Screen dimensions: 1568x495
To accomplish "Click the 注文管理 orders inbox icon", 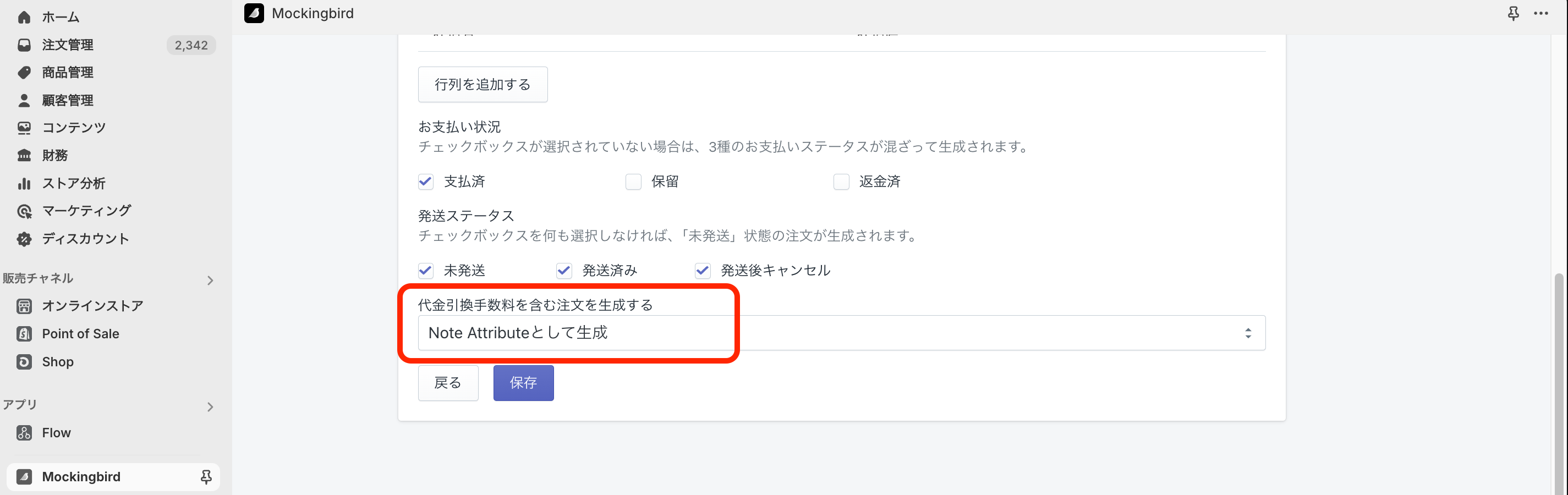I will coord(24,45).
